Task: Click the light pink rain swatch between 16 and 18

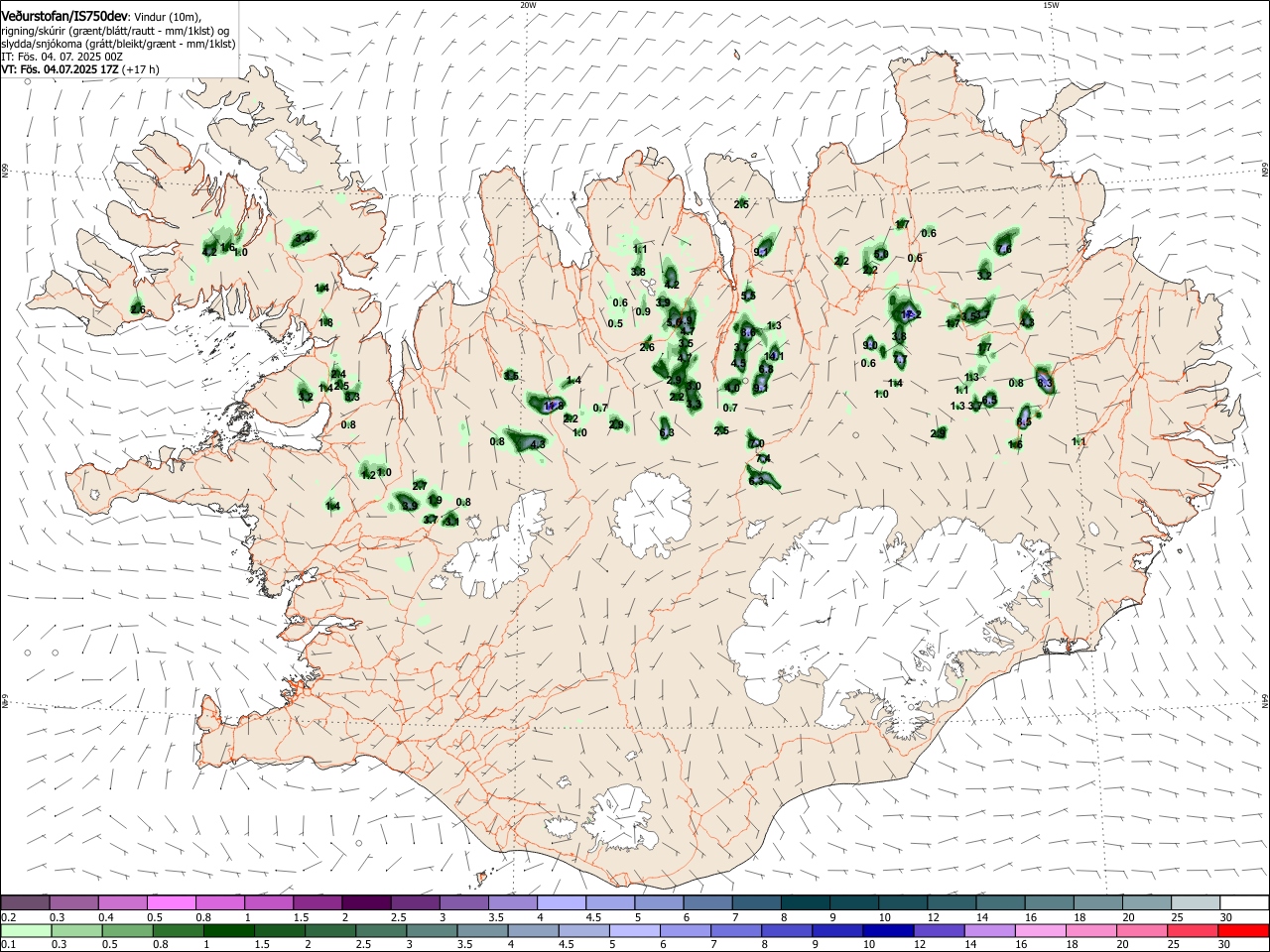Action: (x=1041, y=930)
